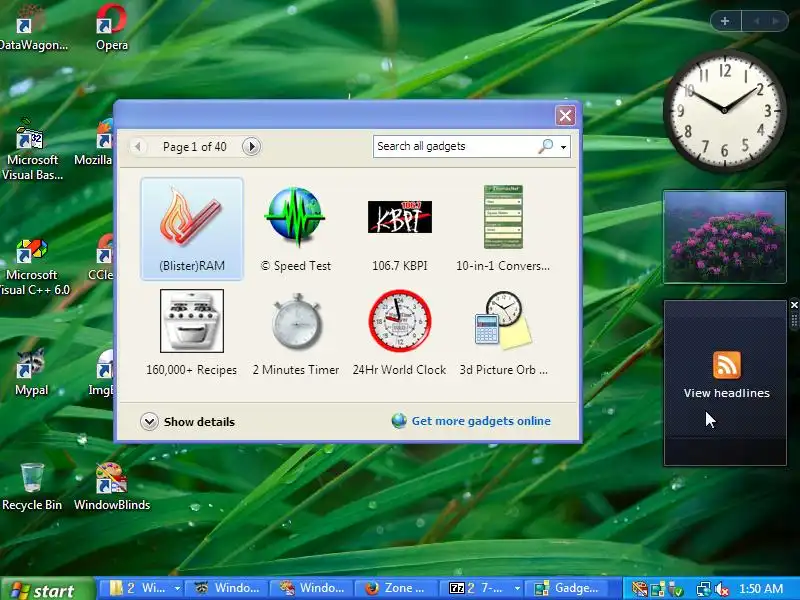The width and height of the screenshot is (800, 600).
Task: Click the 1:50 AM taskbar clock
Action: (761, 589)
